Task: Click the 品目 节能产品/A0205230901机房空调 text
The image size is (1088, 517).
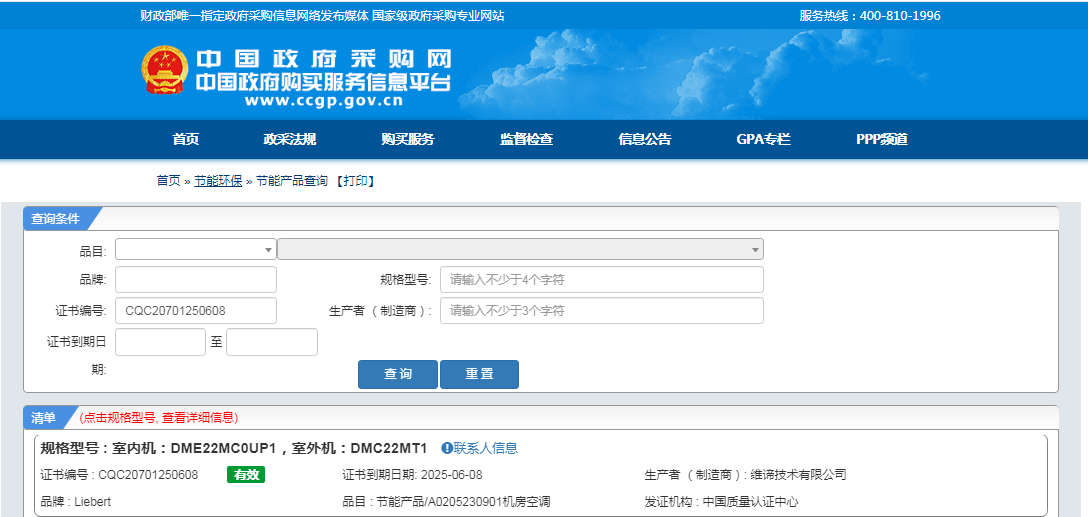Action: (446, 502)
